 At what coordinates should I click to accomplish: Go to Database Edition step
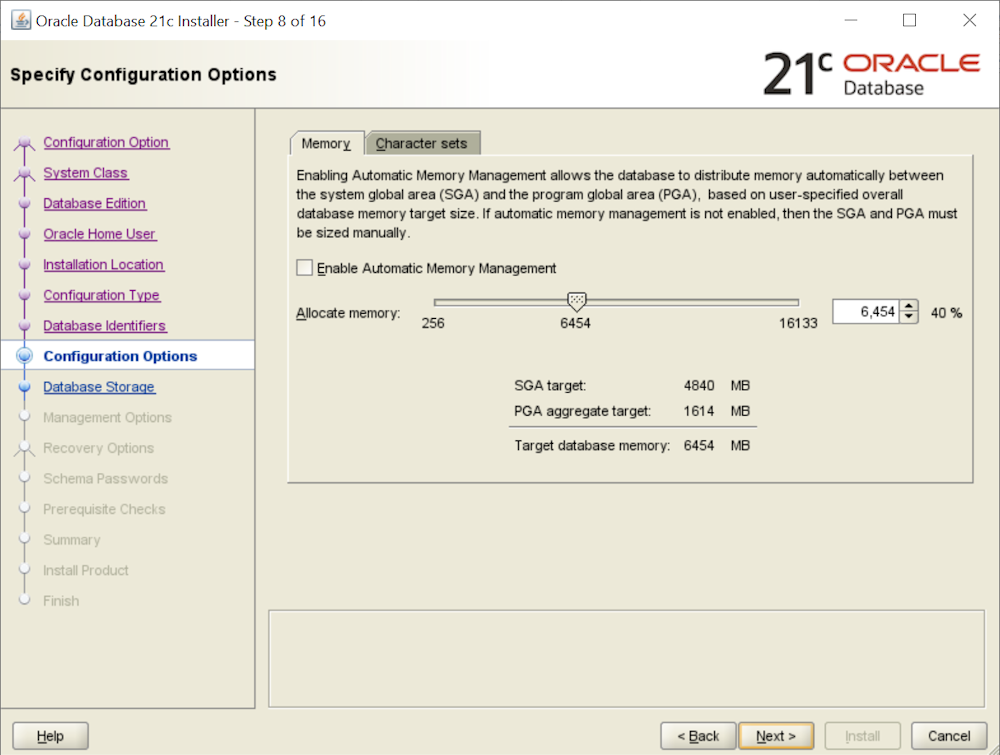95,203
